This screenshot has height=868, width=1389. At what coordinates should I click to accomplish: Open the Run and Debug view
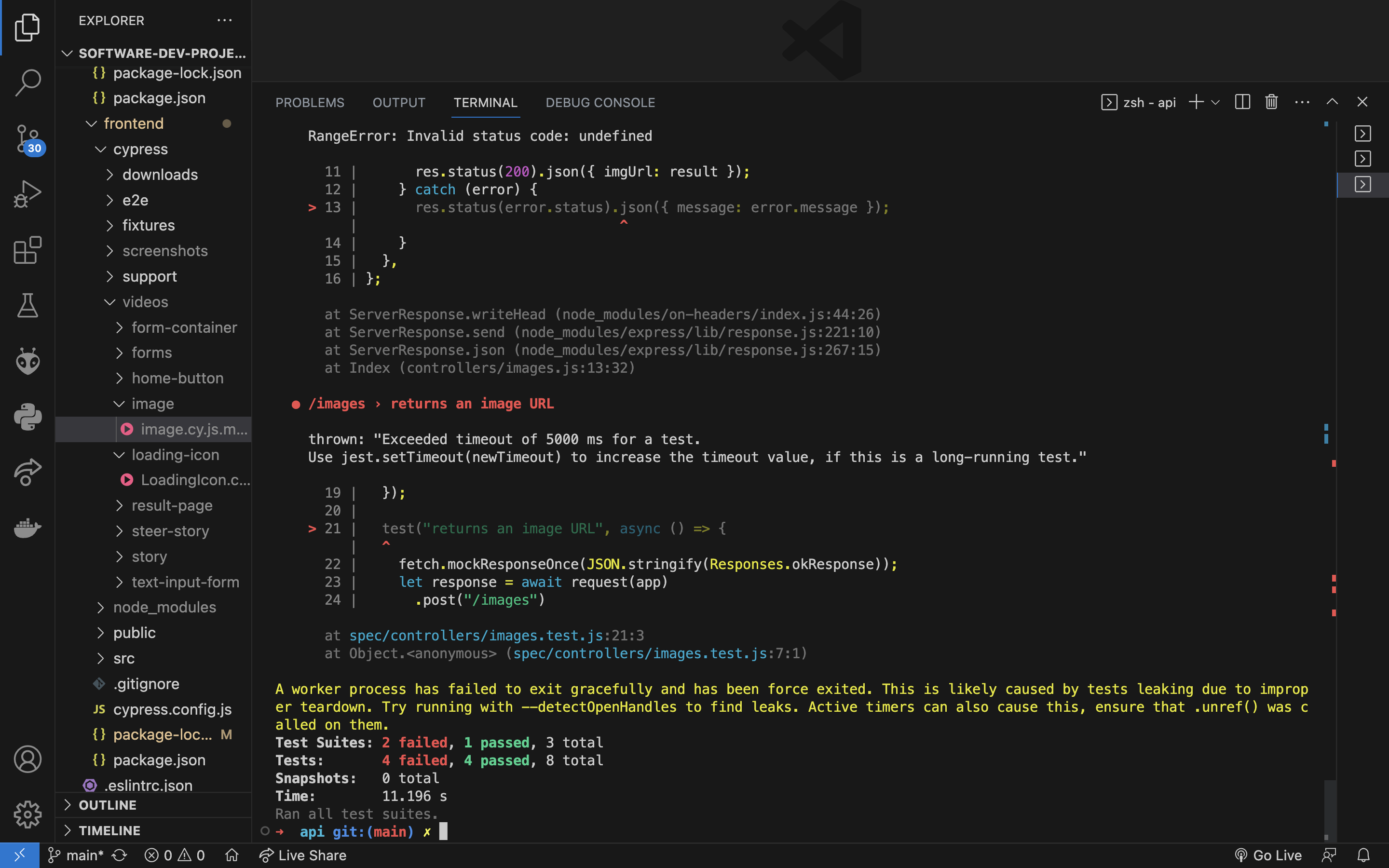click(27, 193)
